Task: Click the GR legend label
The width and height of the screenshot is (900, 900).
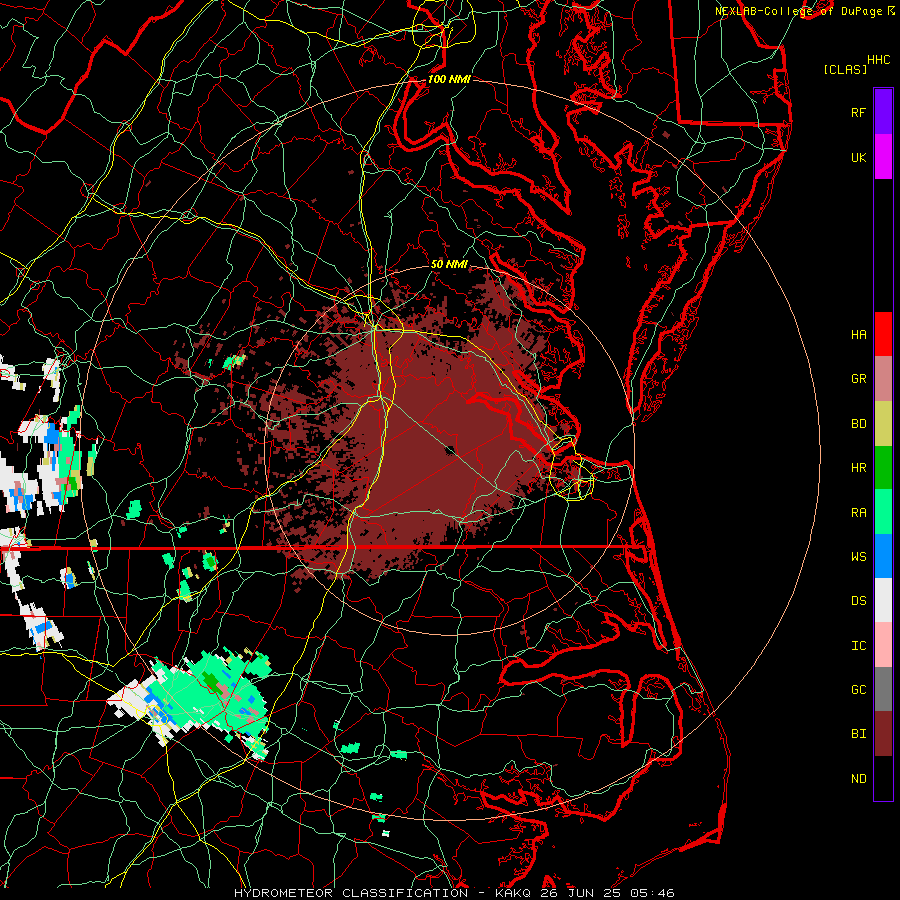Action: tap(858, 379)
